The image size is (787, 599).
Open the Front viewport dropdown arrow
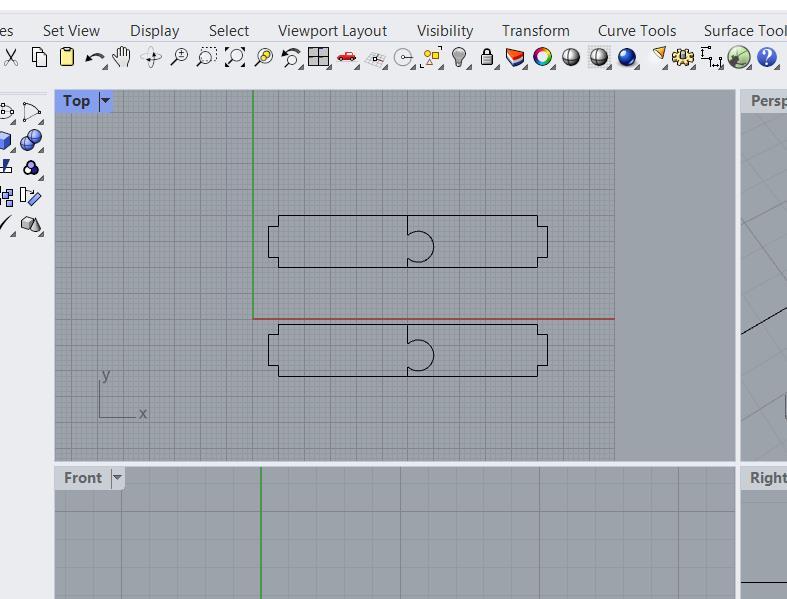point(117,477)
